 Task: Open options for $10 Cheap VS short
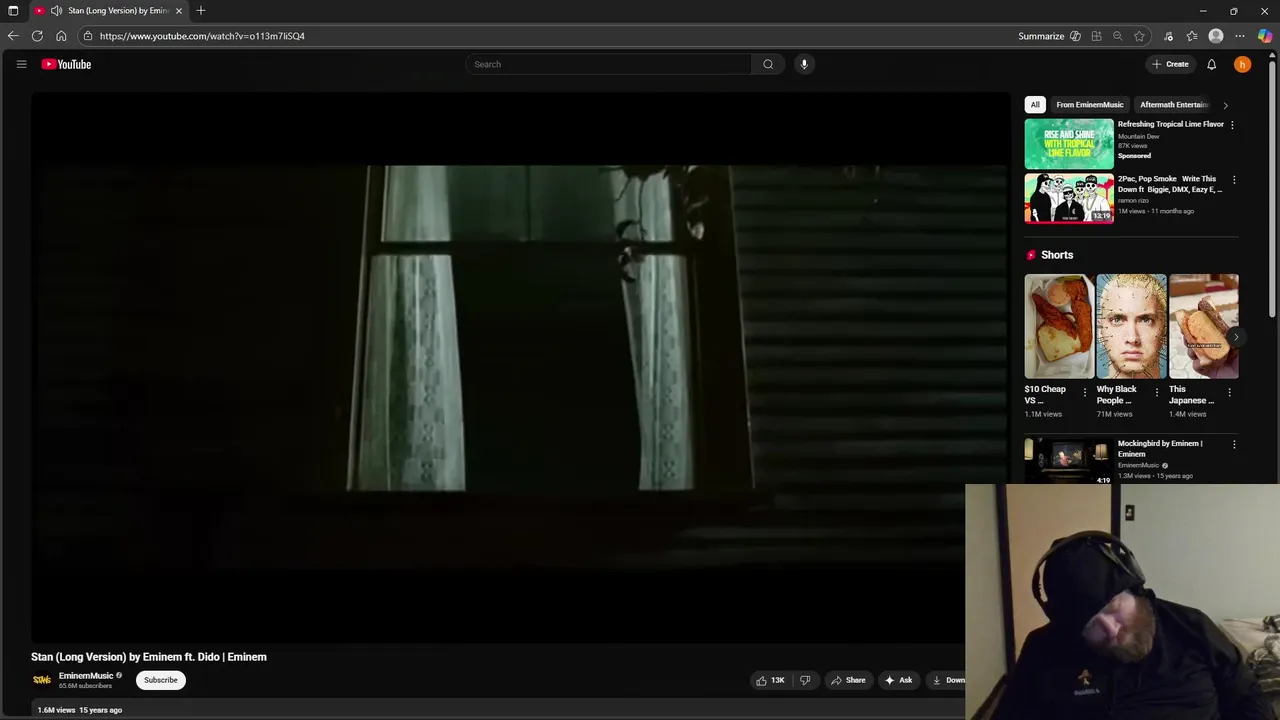pos(1084,392)
